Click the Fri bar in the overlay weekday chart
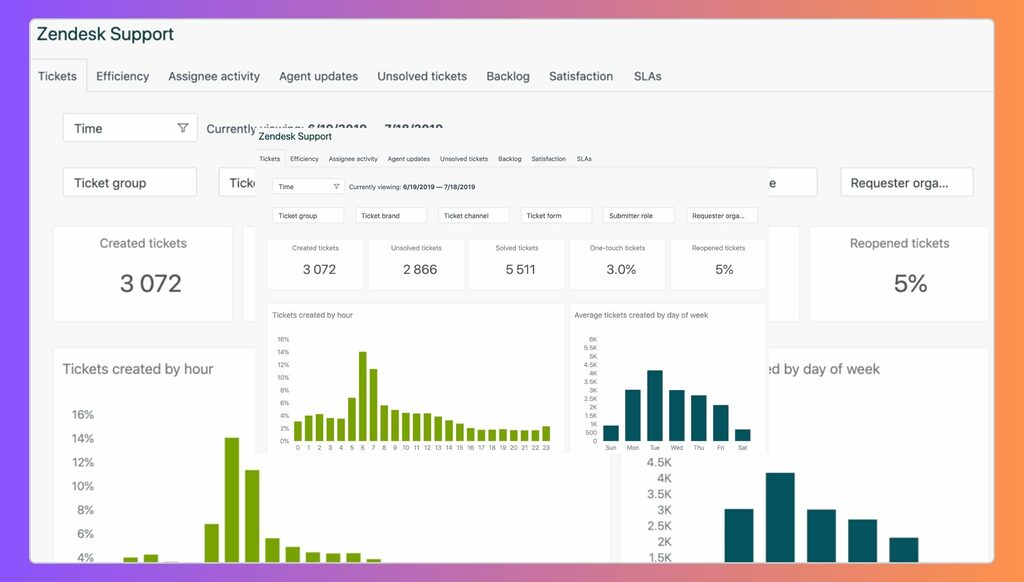 point(721,423)
